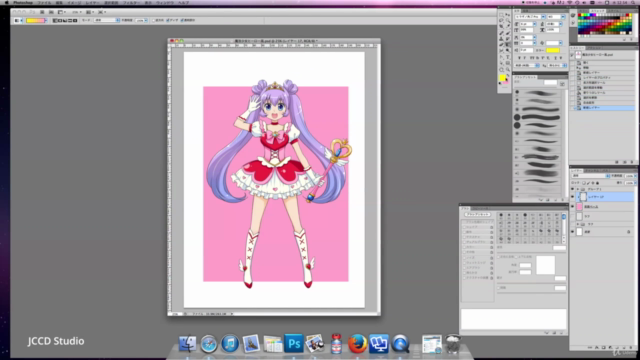
Task: Hide the locked 背景 layer
Action: pyautogui.click(x=573, y=232)
